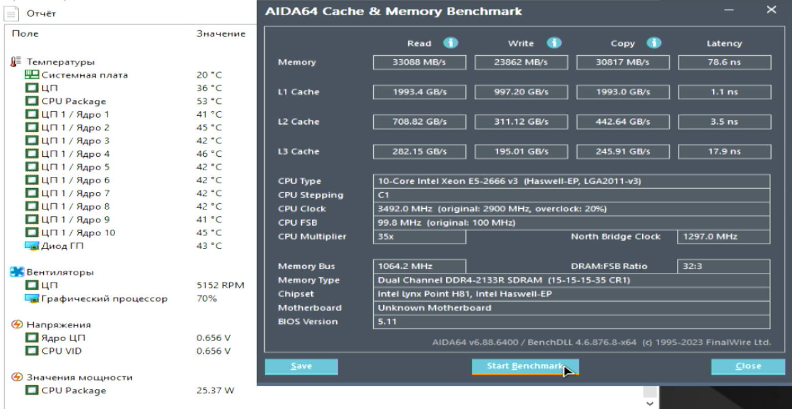Image resolution: width=792 pixels, height=409 pixels.
Task: Click the CPU FSB field 99.8 MHz
Action: pyautogui.click(x=572, y=223)
